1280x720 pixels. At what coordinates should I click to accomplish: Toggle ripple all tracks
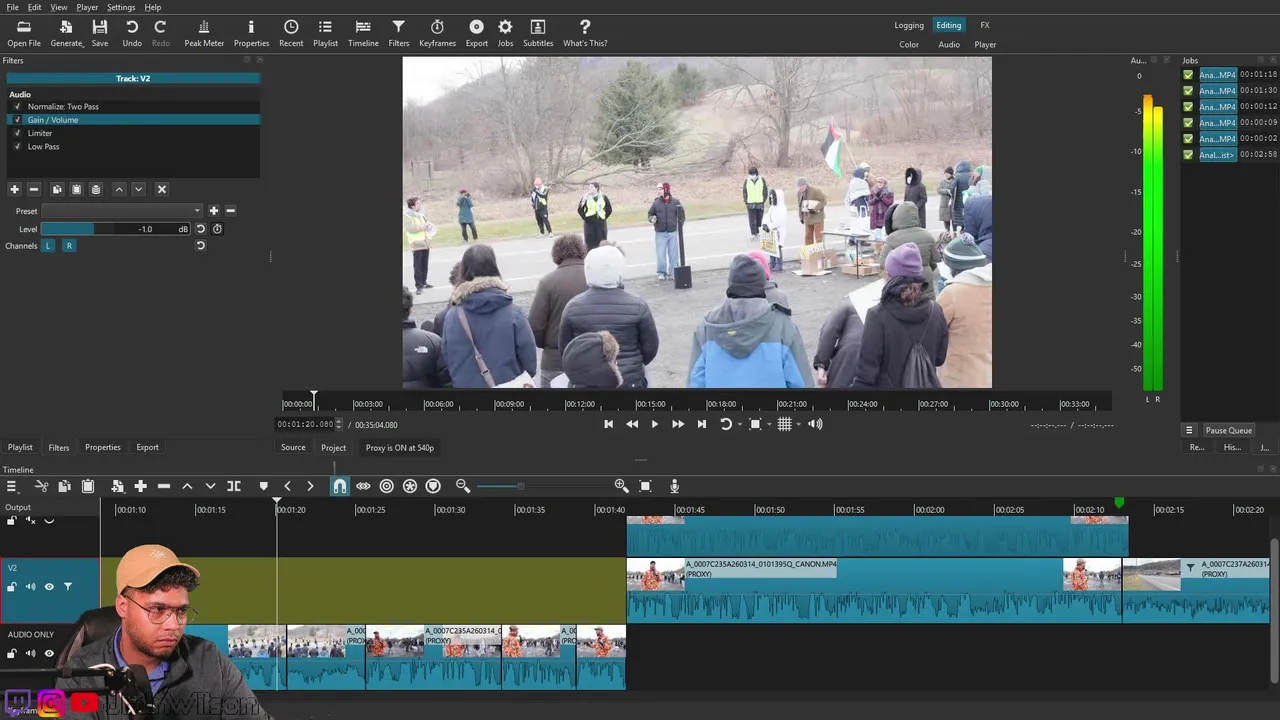pos(410,486)
